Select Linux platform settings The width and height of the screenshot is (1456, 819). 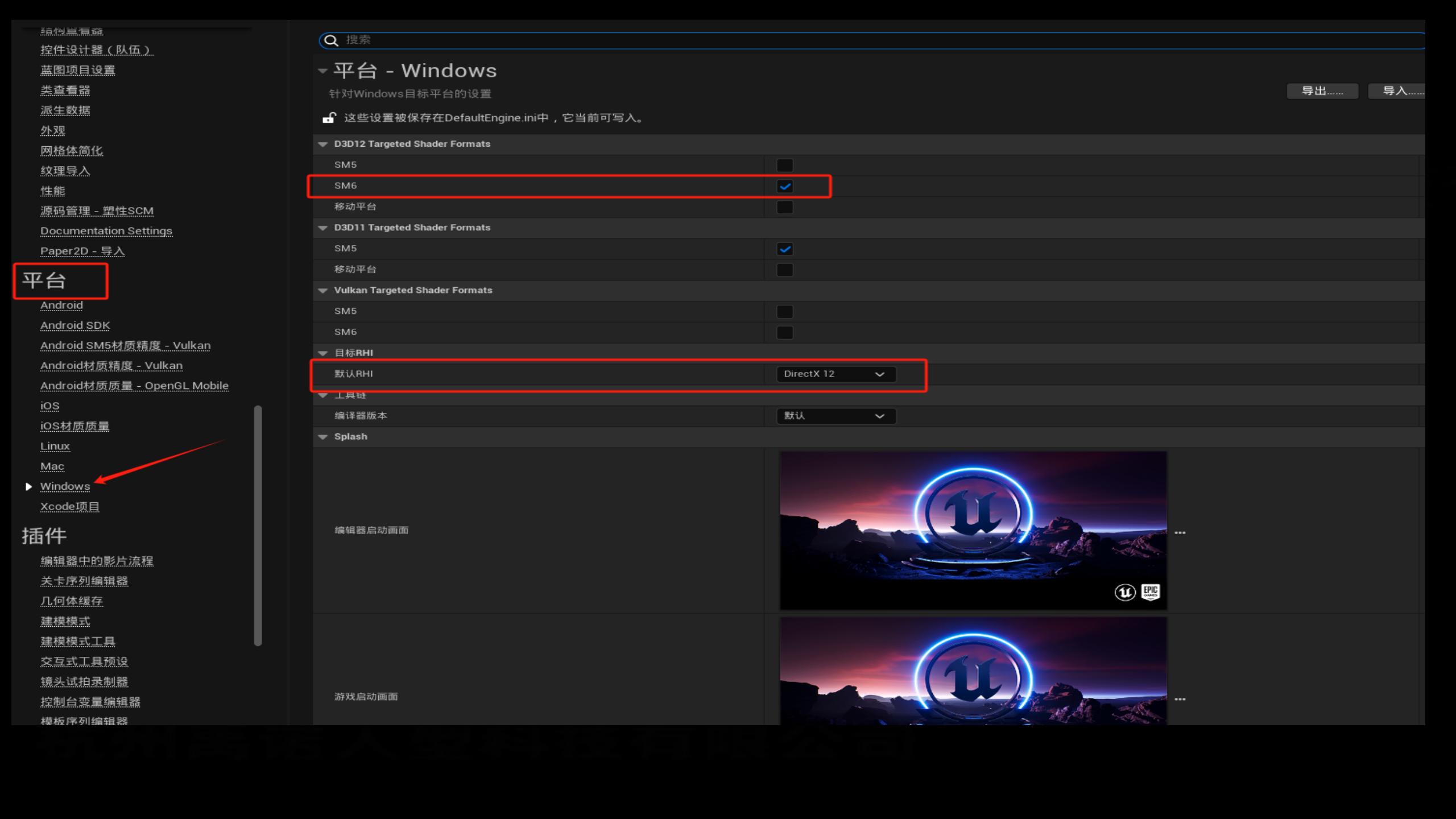tap(55, 446)
